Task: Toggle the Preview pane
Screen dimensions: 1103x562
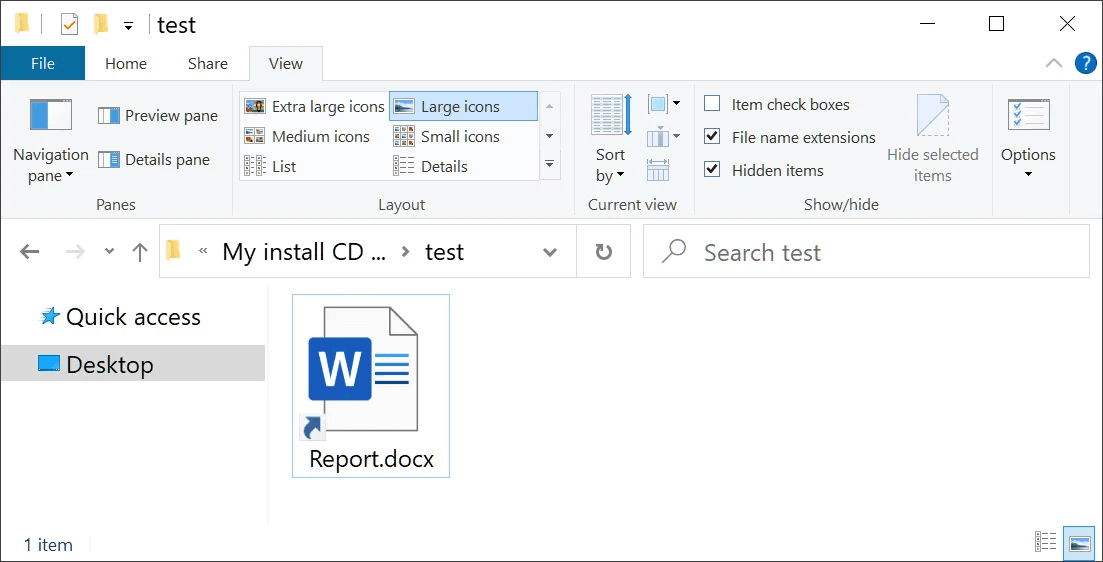Action: [x=158, y=116]
